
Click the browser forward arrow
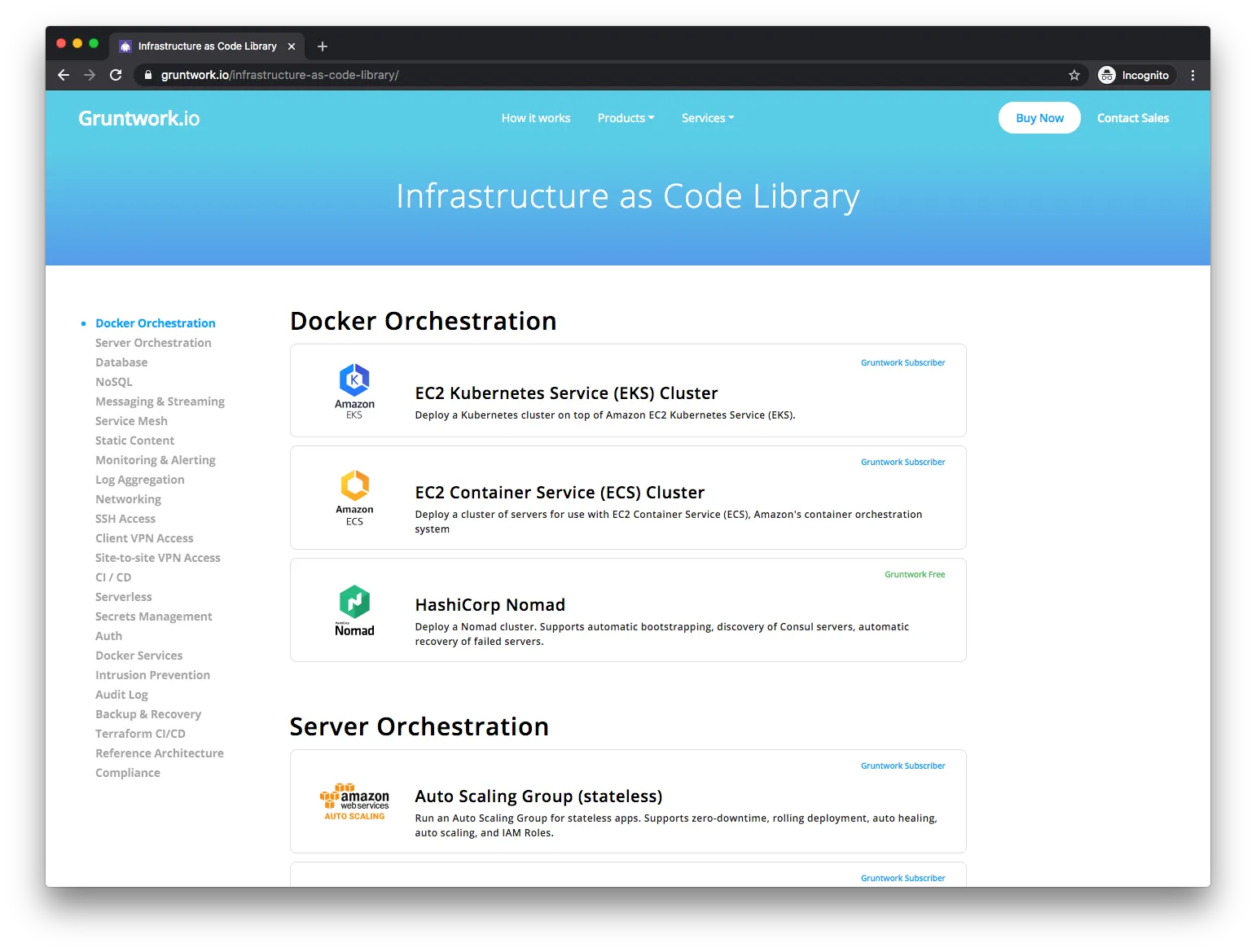tap(90, 75)
